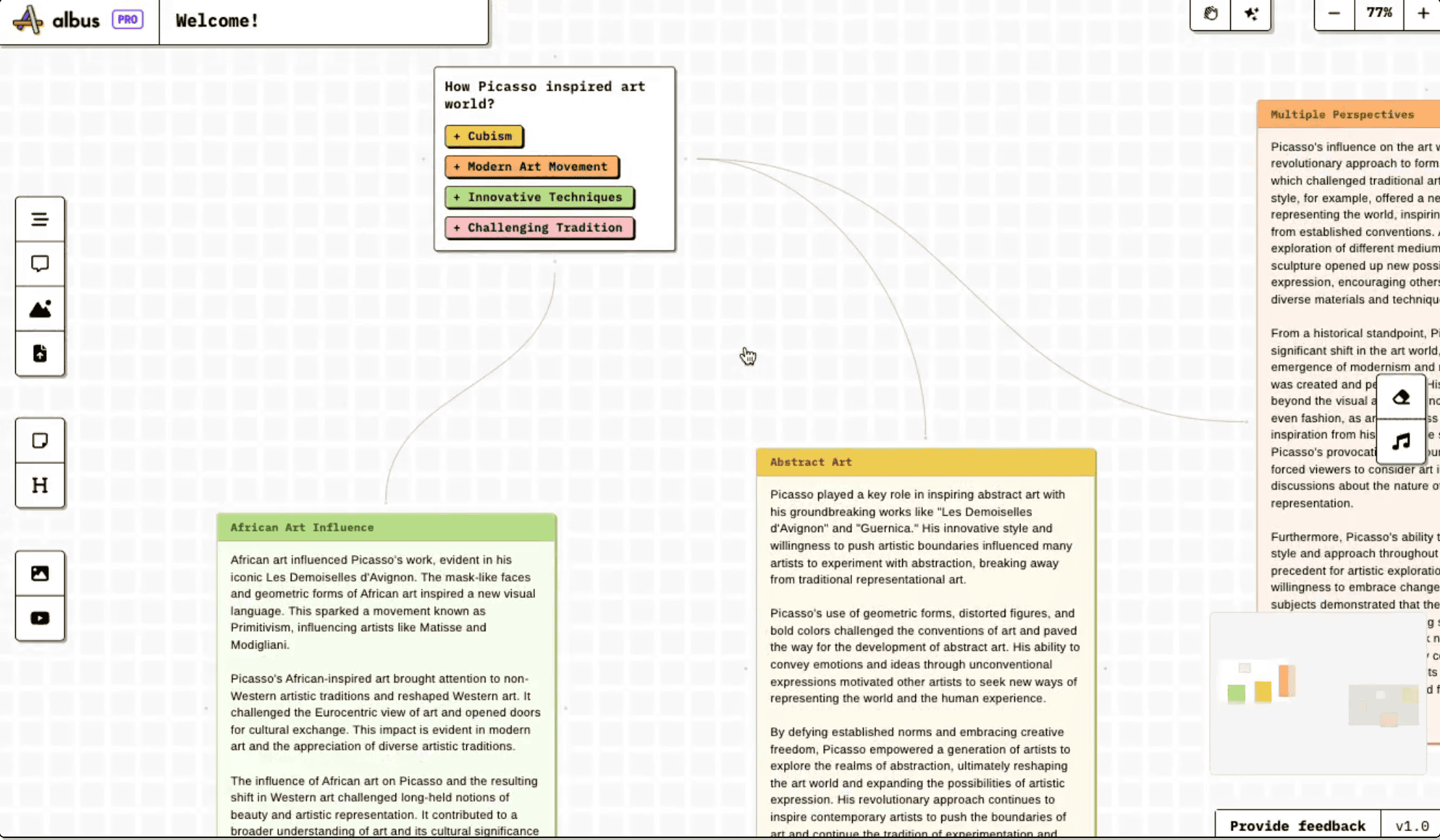This screenshot has width=1440, height=840.
Task: Click paragraph starting 'Furthermore, Picasso's ability'
Action: click(1355, 571)
